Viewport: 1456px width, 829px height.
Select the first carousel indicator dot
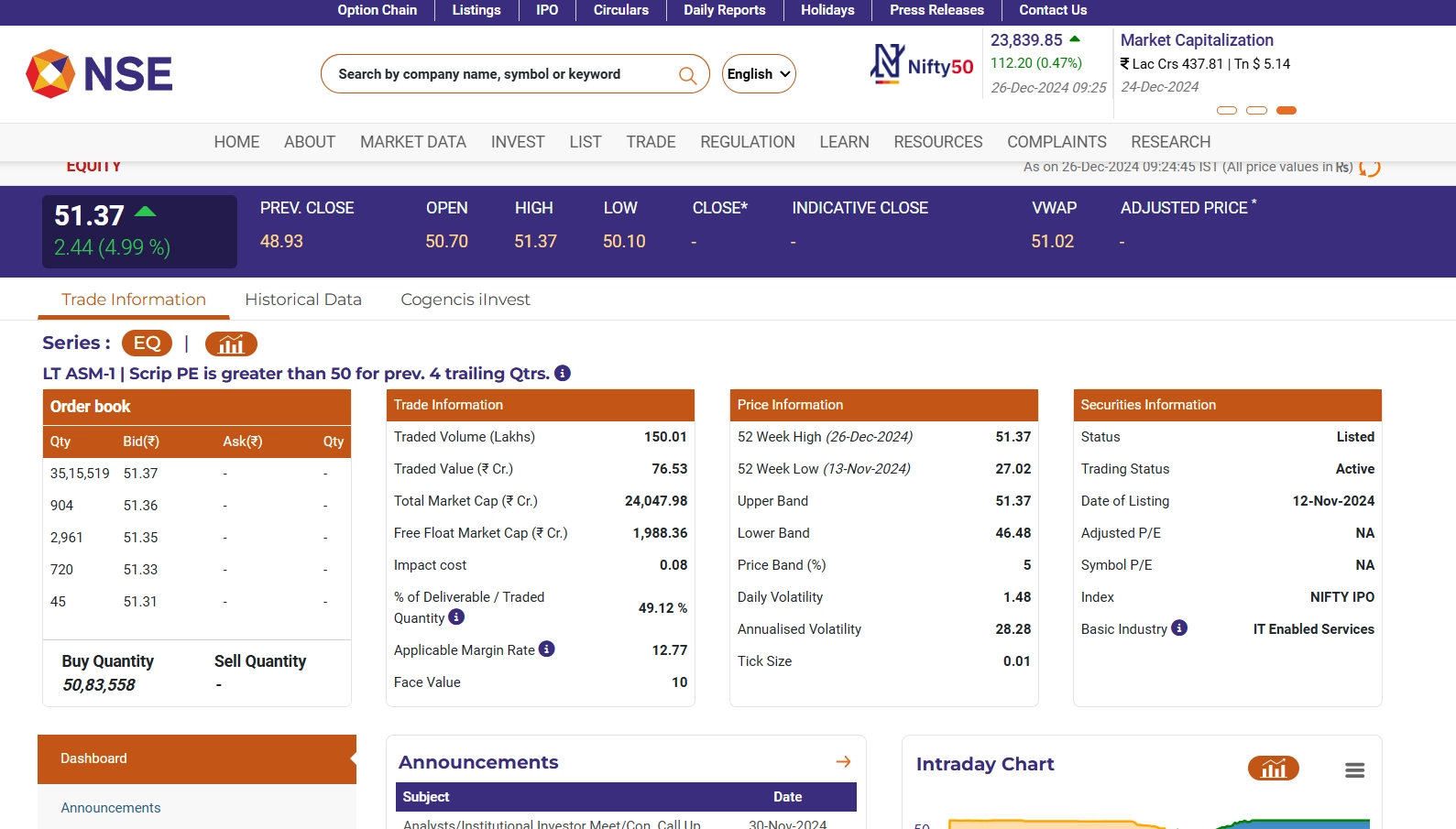tap(1226, 110)
